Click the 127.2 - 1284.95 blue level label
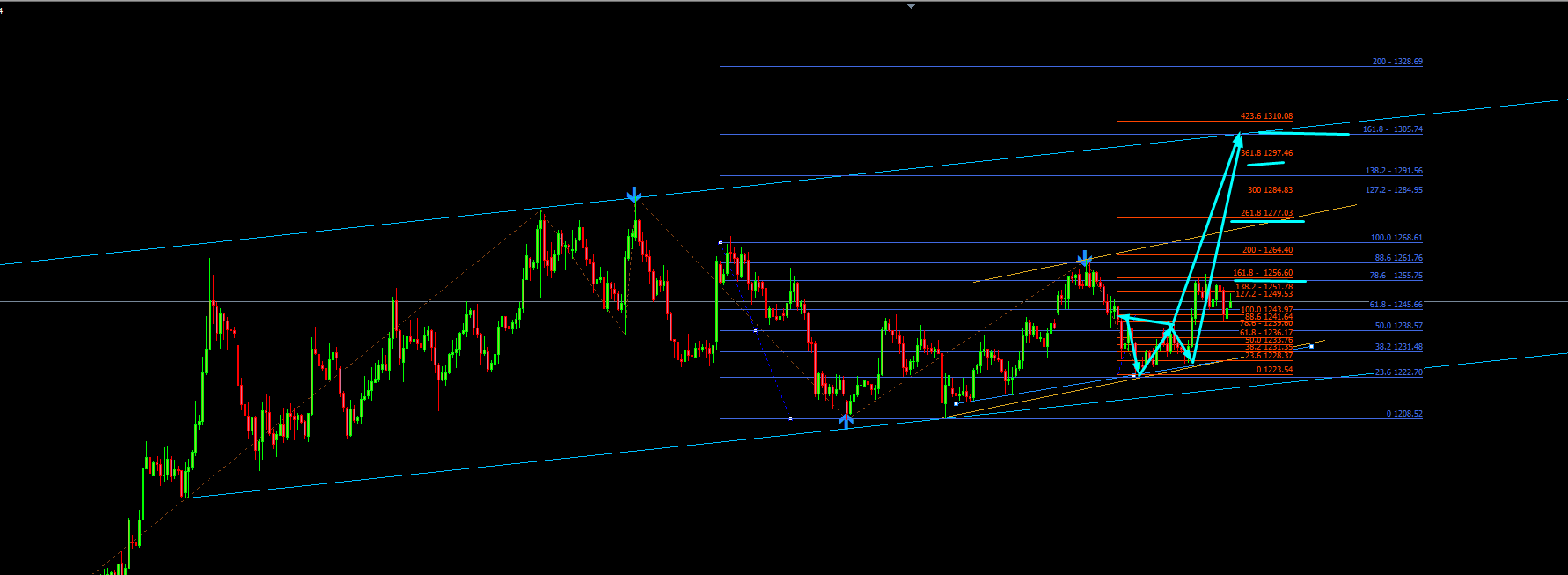The width and height of the screenshot is (1568, 575). coord(1394,190)
